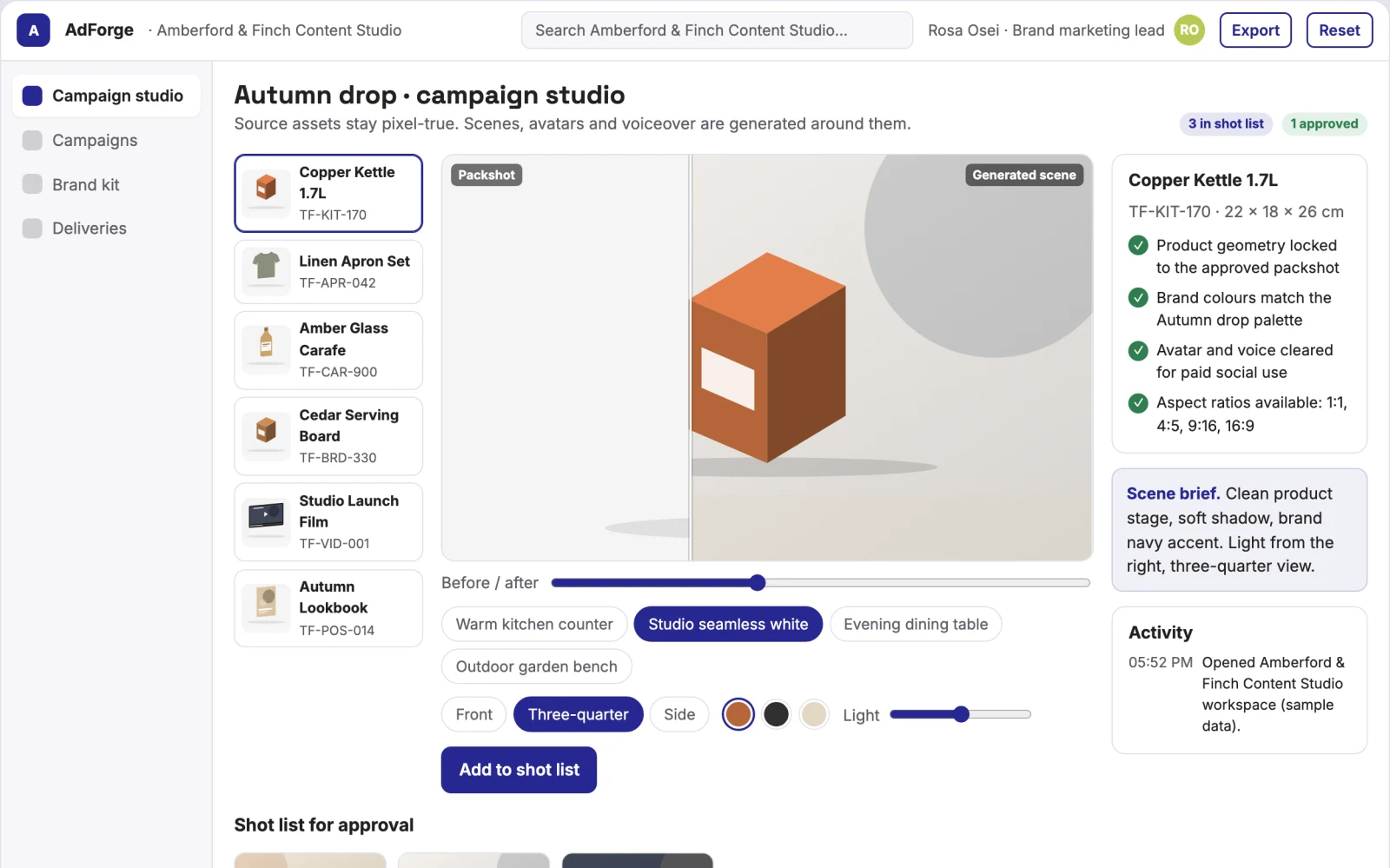The width and height of the screenshot is (1390, 868).
Task: Click the check icon beside Product geometry locked
Action: tap(1138, 245)
